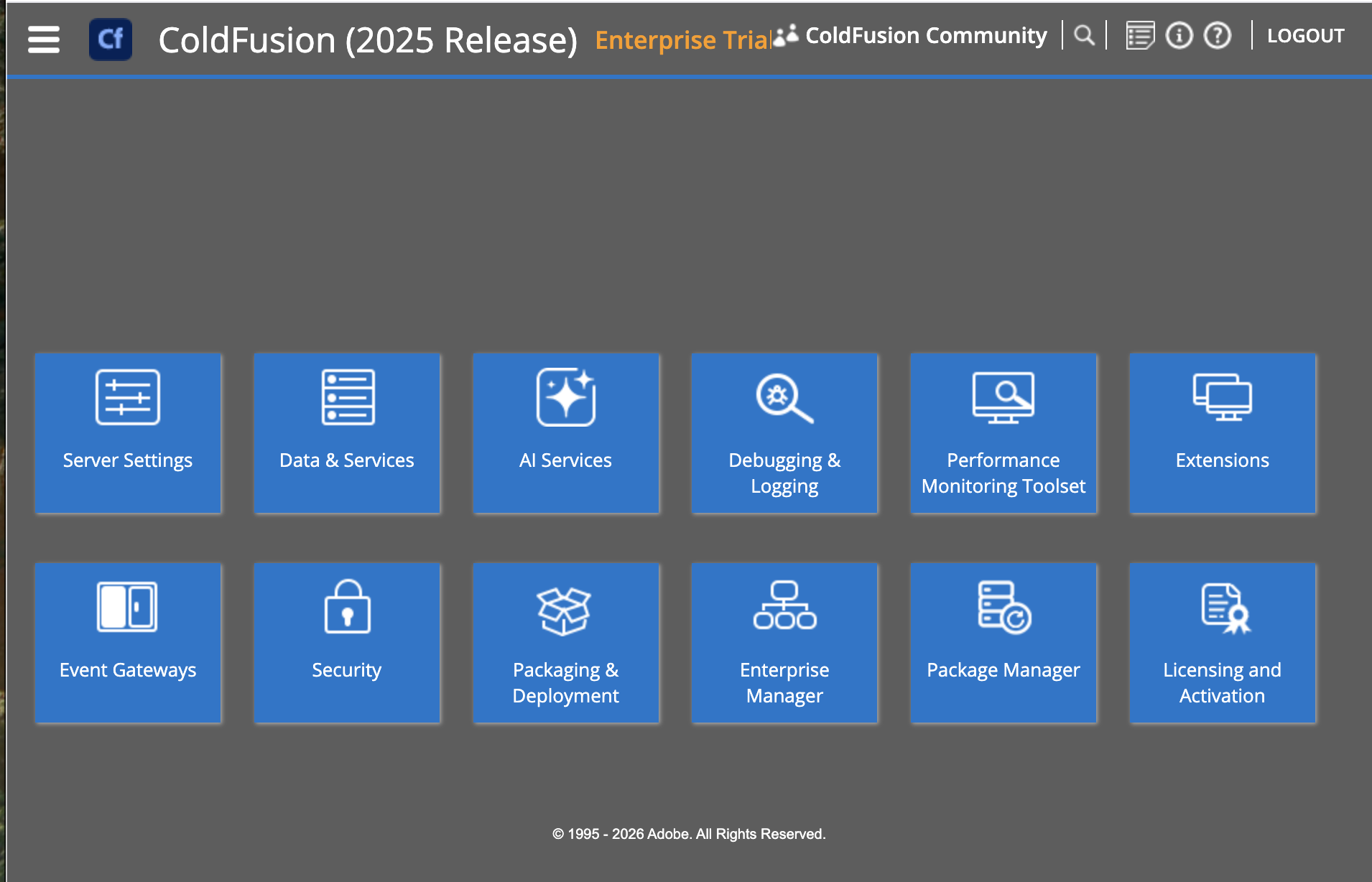The image size is (1372, 882).
Task: Click the search magnifier icon in header
Action: pyautogui.click(x=1084, y=35)
